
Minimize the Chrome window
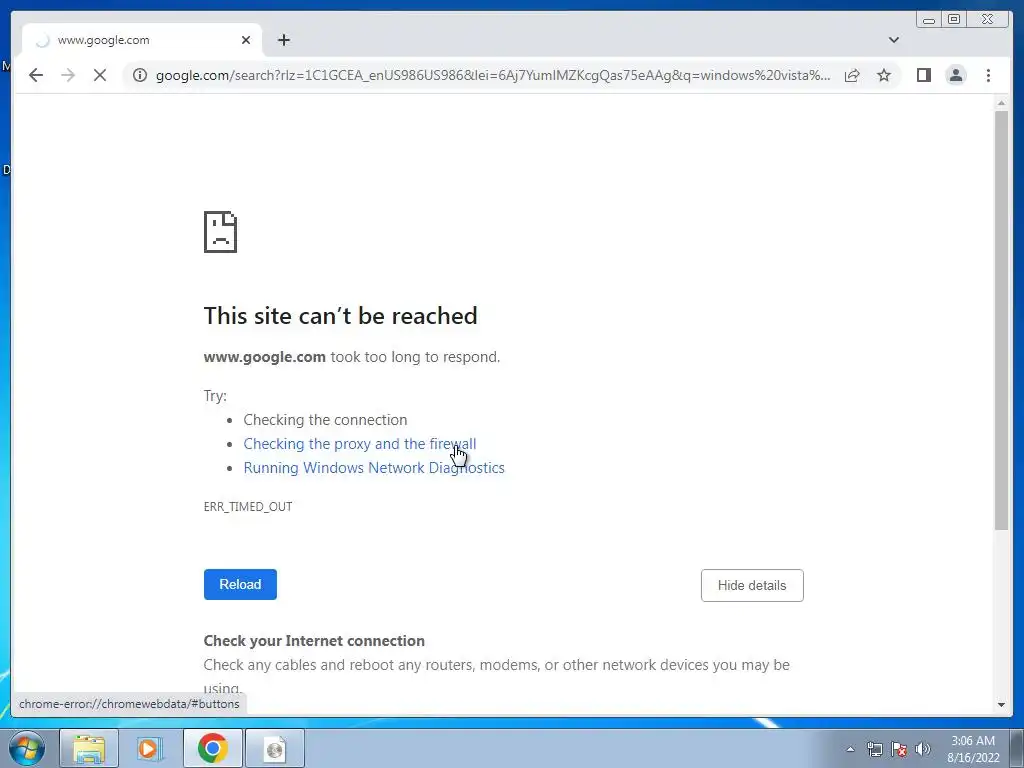point(929,20)
